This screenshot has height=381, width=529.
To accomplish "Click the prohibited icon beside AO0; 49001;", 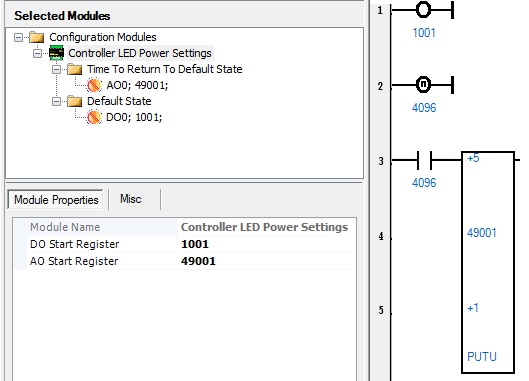I will click(94, 85).
